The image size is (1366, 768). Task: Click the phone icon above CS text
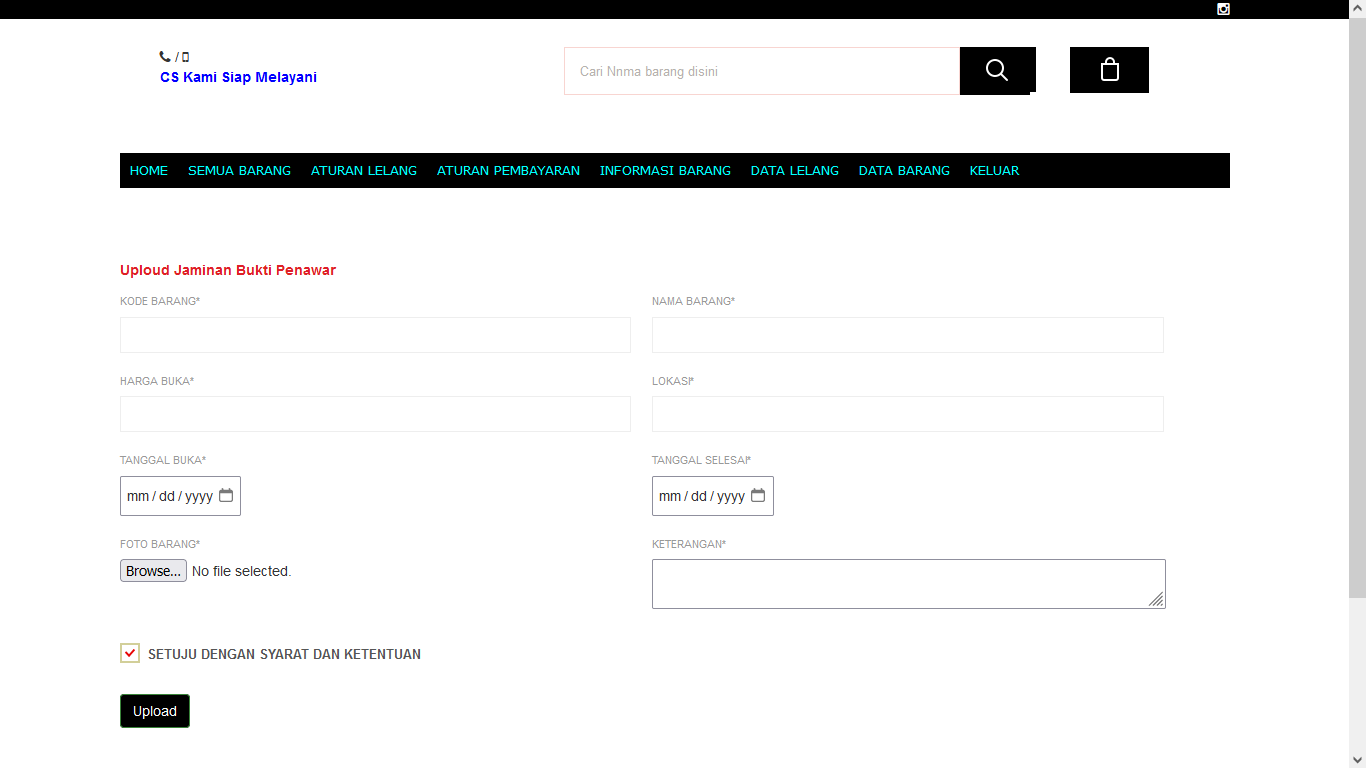(165, 57)
